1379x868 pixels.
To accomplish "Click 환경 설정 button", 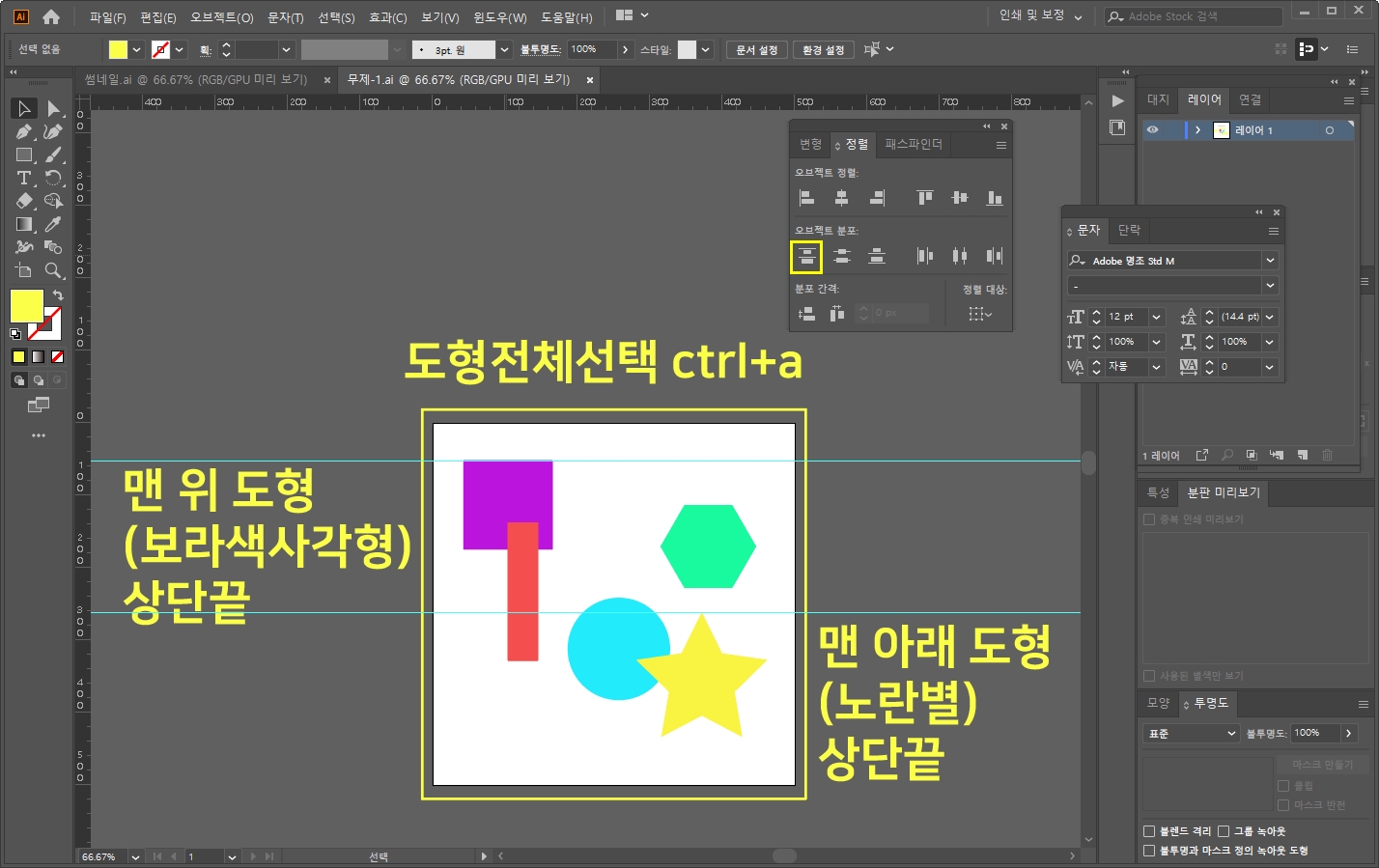I will click(x=824, y=50).
